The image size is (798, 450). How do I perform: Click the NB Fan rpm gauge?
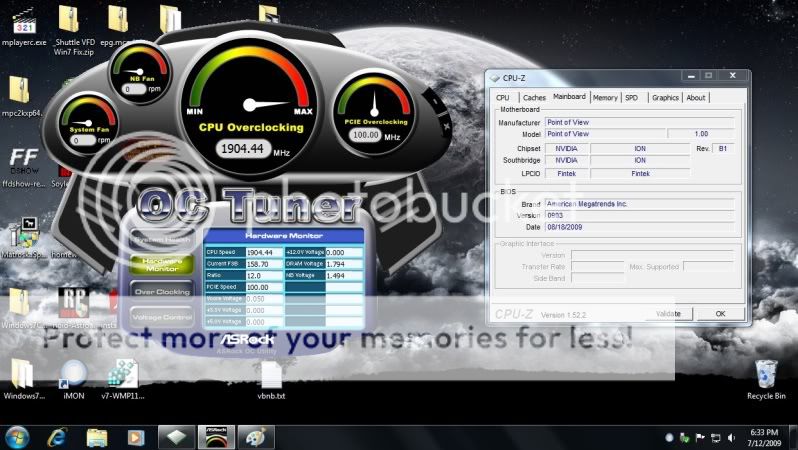point(139,71)
